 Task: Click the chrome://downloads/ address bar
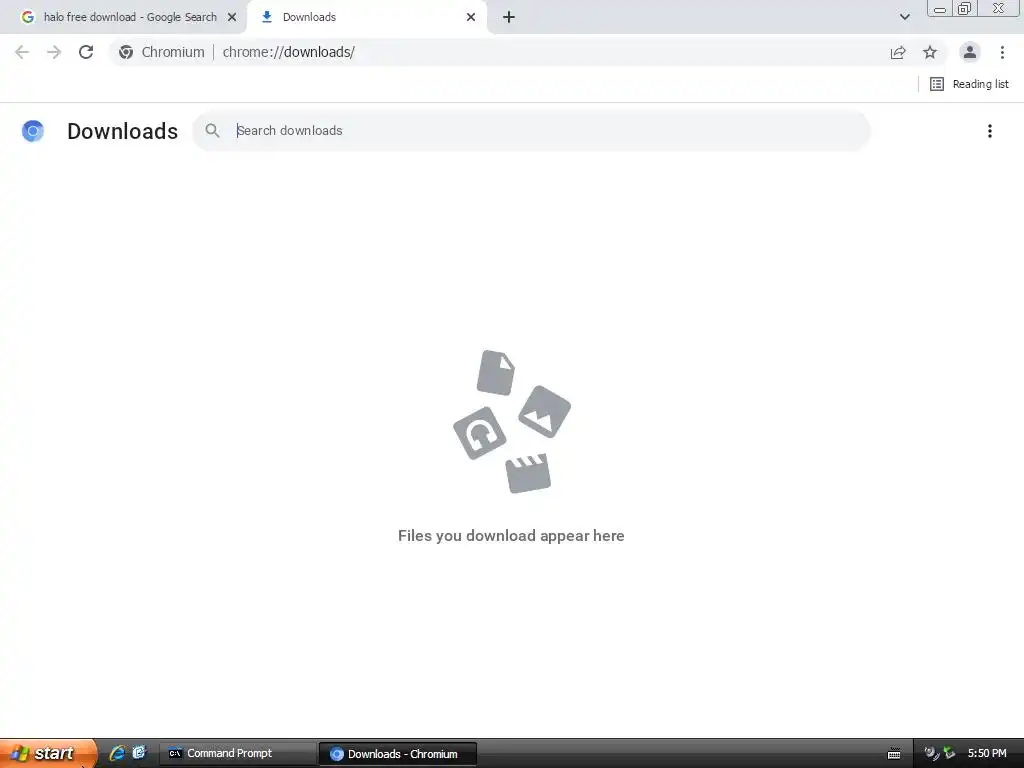[496, 52]
